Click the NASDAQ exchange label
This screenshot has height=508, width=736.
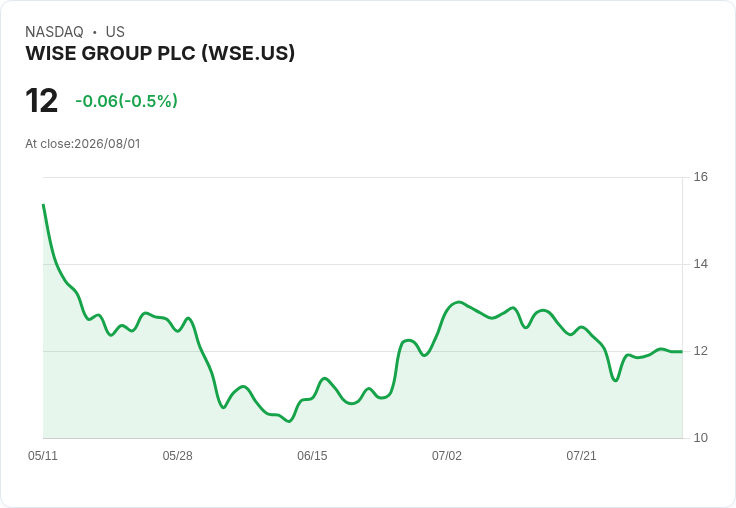click(54, 31)
